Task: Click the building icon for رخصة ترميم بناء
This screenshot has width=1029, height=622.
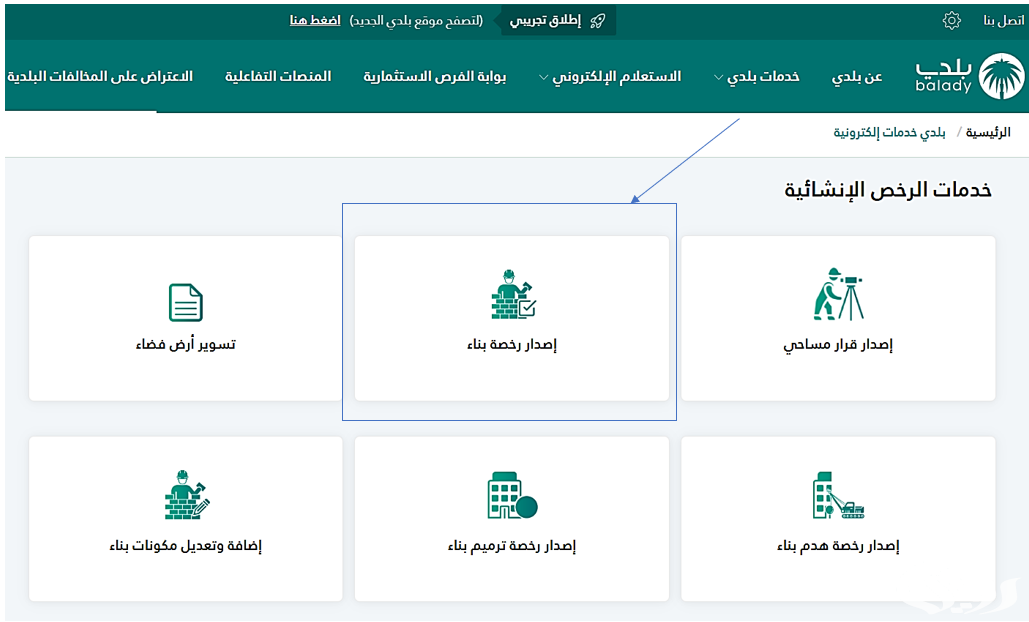Action: pyautogui.click(x=513, y=495)
